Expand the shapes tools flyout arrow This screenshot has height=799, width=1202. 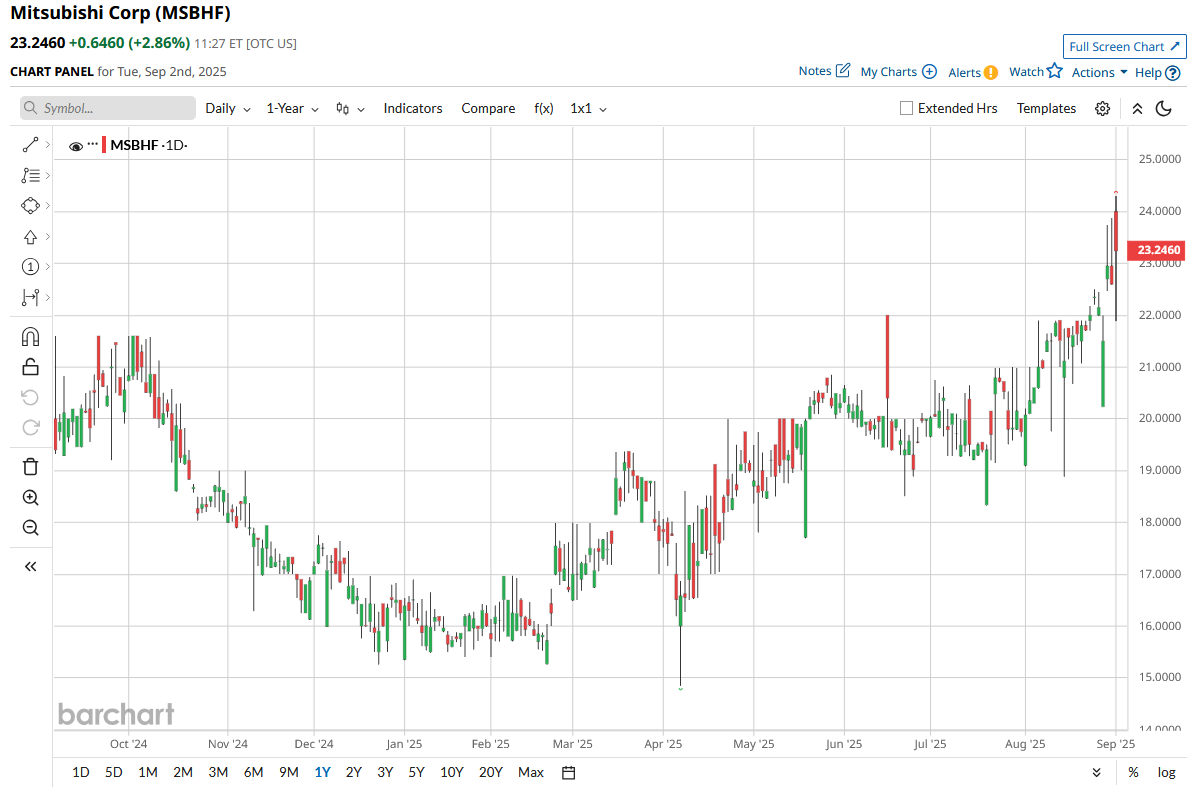pyautogui.click(x=47, y=206)
